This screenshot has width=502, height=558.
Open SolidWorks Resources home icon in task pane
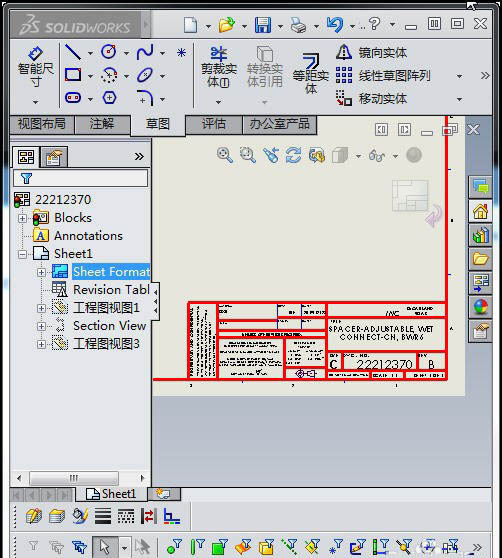click(480, 211)
